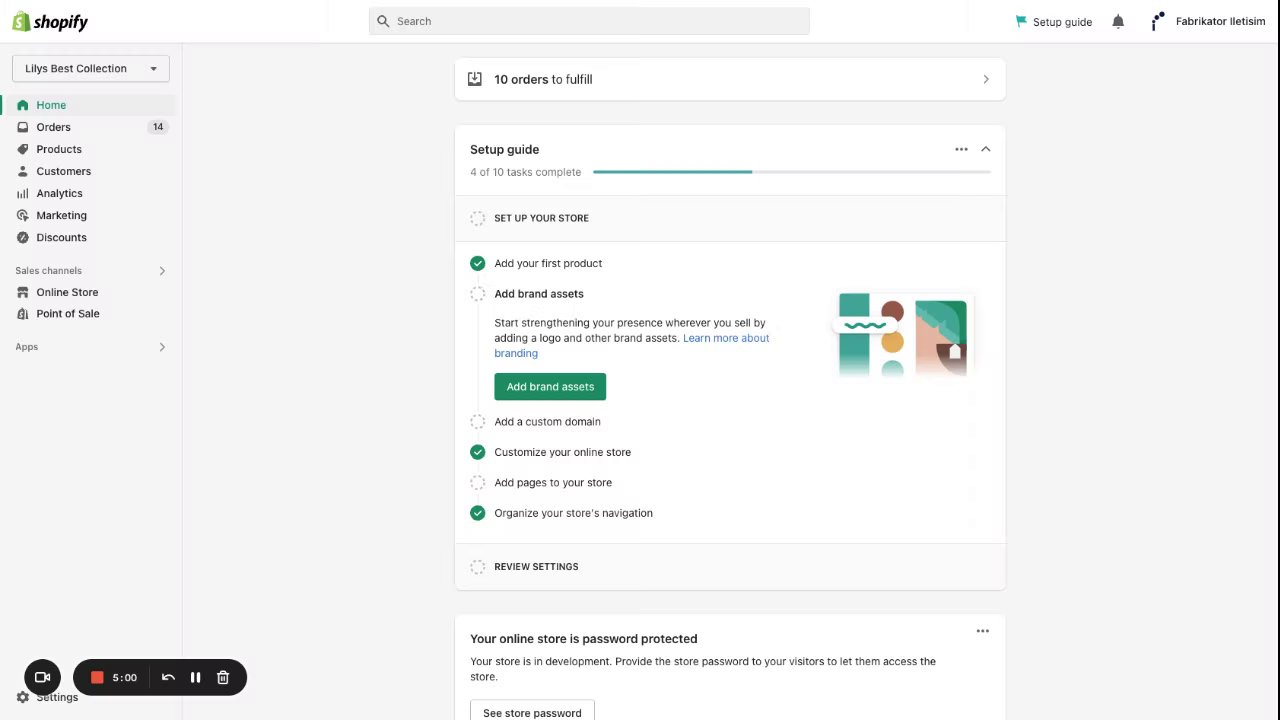The height and width of the screenshot is (720, 1280).
Task: Open the Orders menu item
Action: 54,127
